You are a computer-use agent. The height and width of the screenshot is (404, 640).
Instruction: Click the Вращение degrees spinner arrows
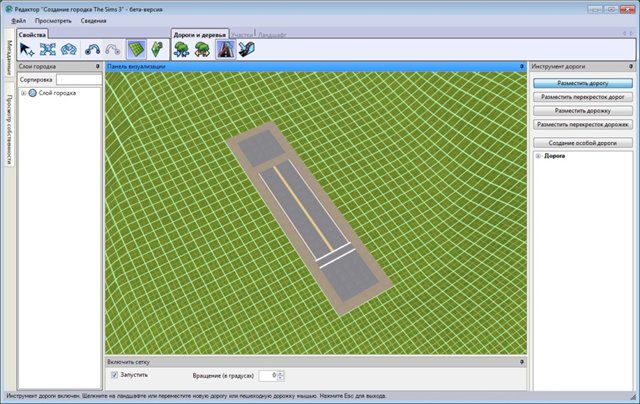tap(280, 375)
